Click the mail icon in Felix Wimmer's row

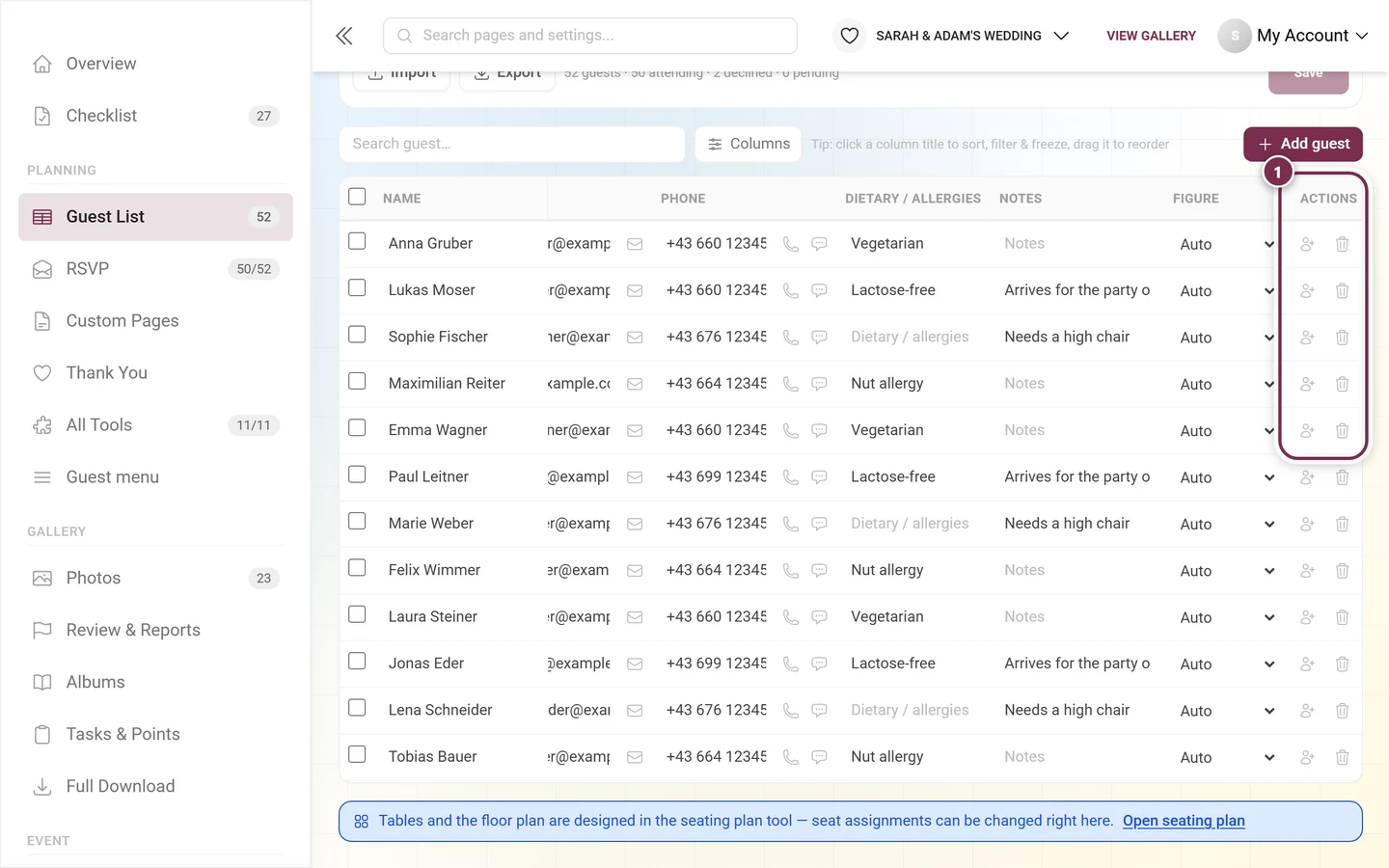pos(635,571)
